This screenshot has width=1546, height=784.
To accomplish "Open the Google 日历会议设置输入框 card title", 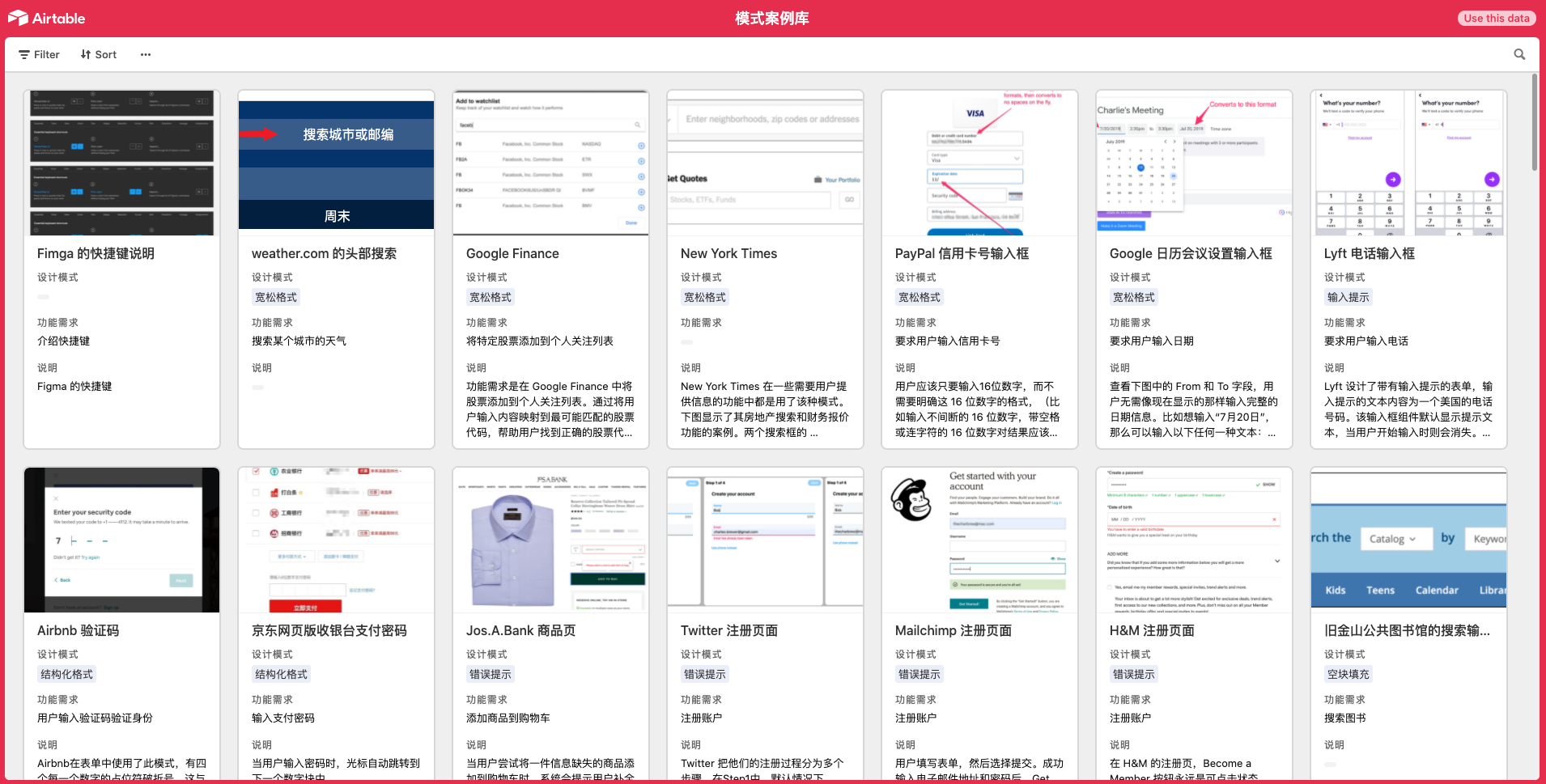I will 1191,253.
